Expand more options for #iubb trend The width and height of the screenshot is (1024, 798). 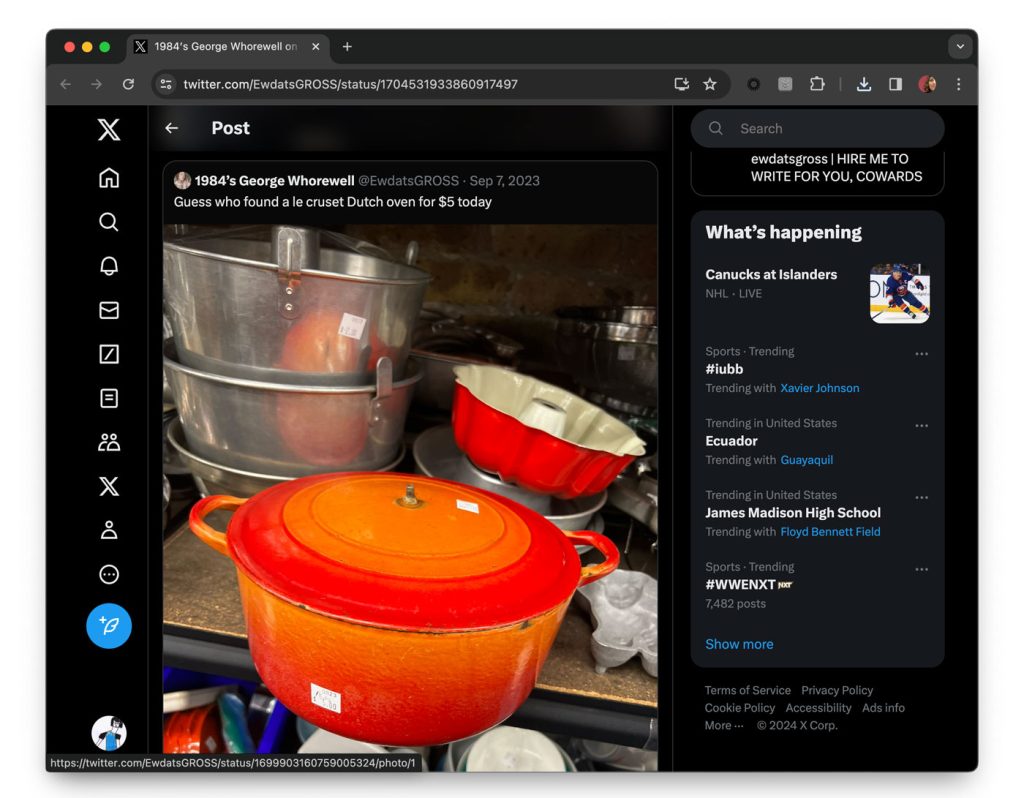pos(921,354)
